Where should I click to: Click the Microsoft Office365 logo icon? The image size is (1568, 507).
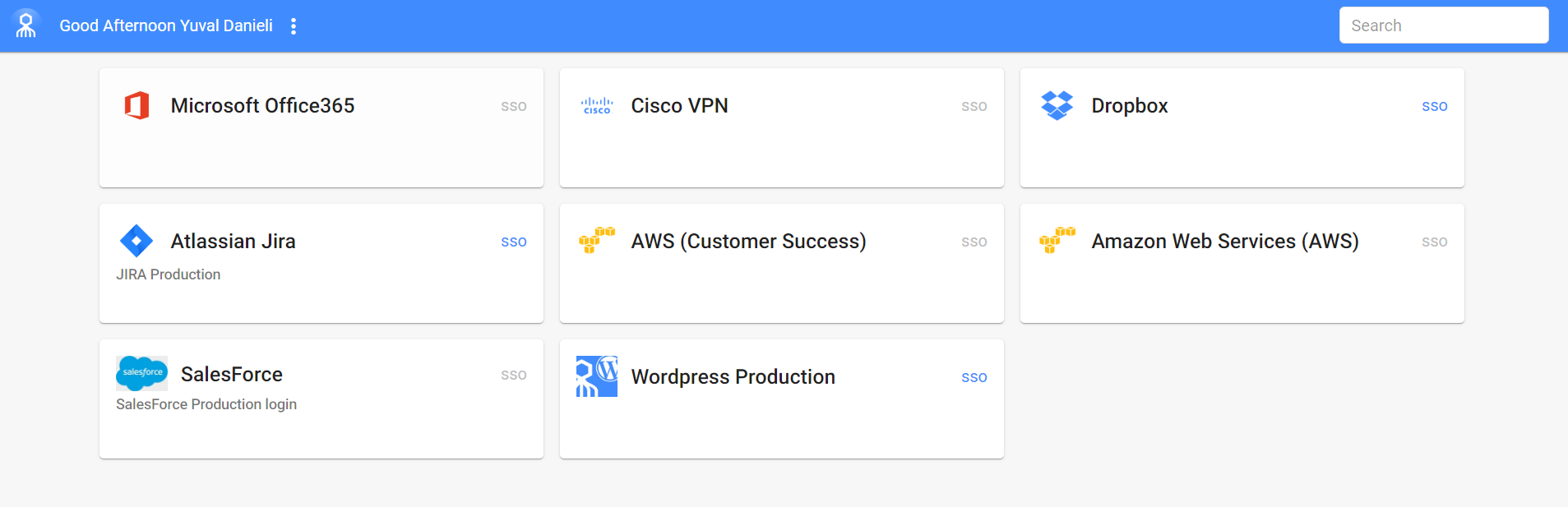pyautogui.click(x=136, y=106)
